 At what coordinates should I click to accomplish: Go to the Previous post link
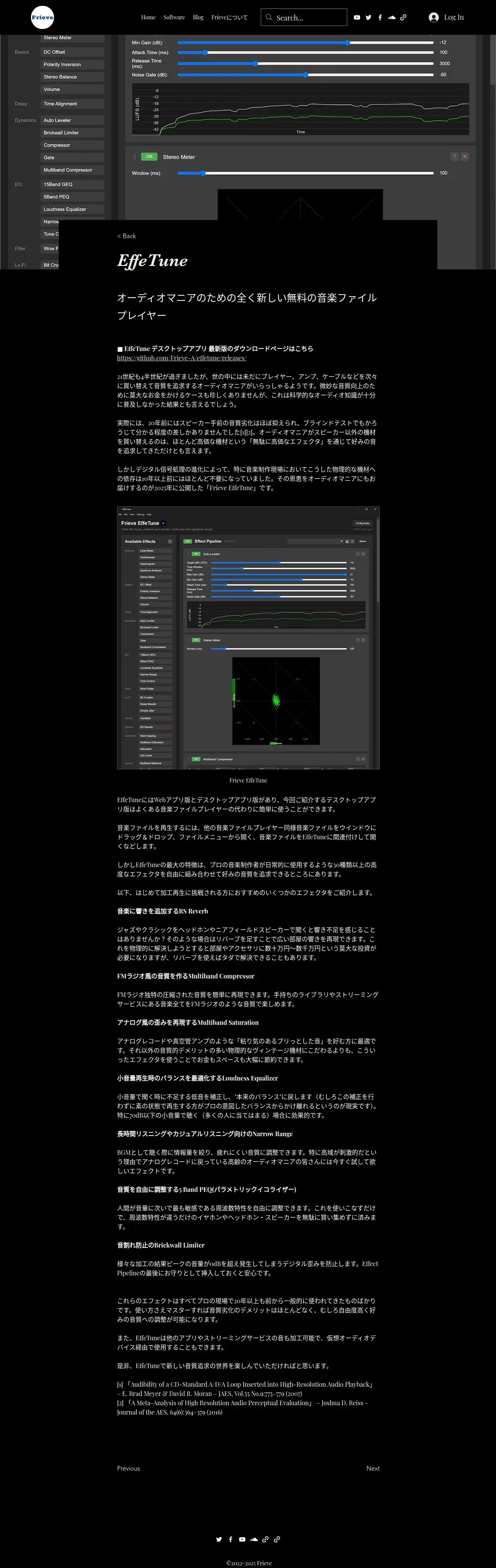[x=128, y=1469]
